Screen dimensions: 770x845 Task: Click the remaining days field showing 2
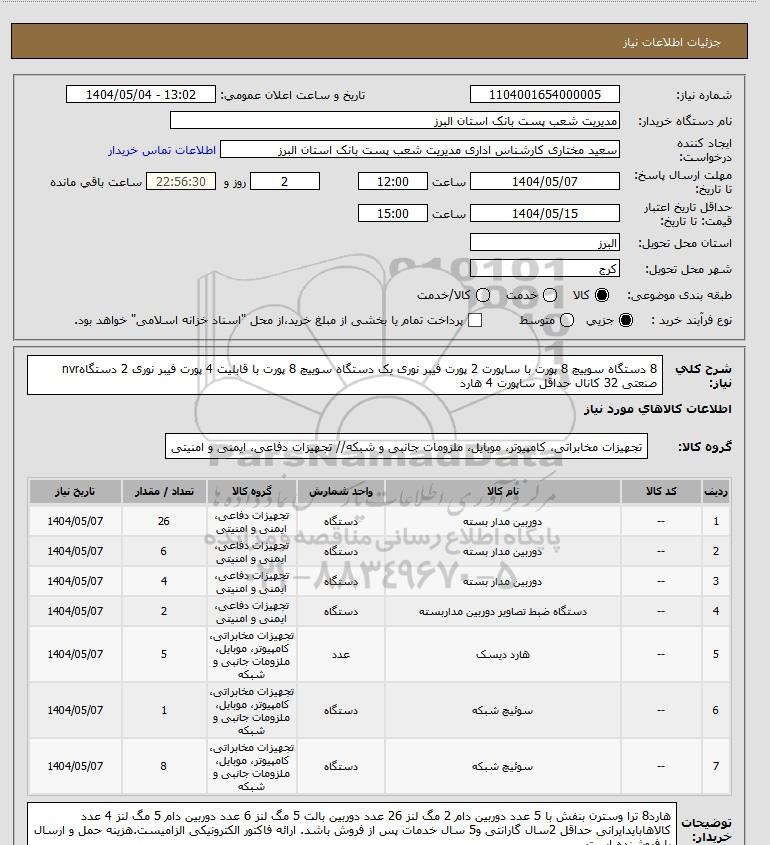tap(285, 181)
